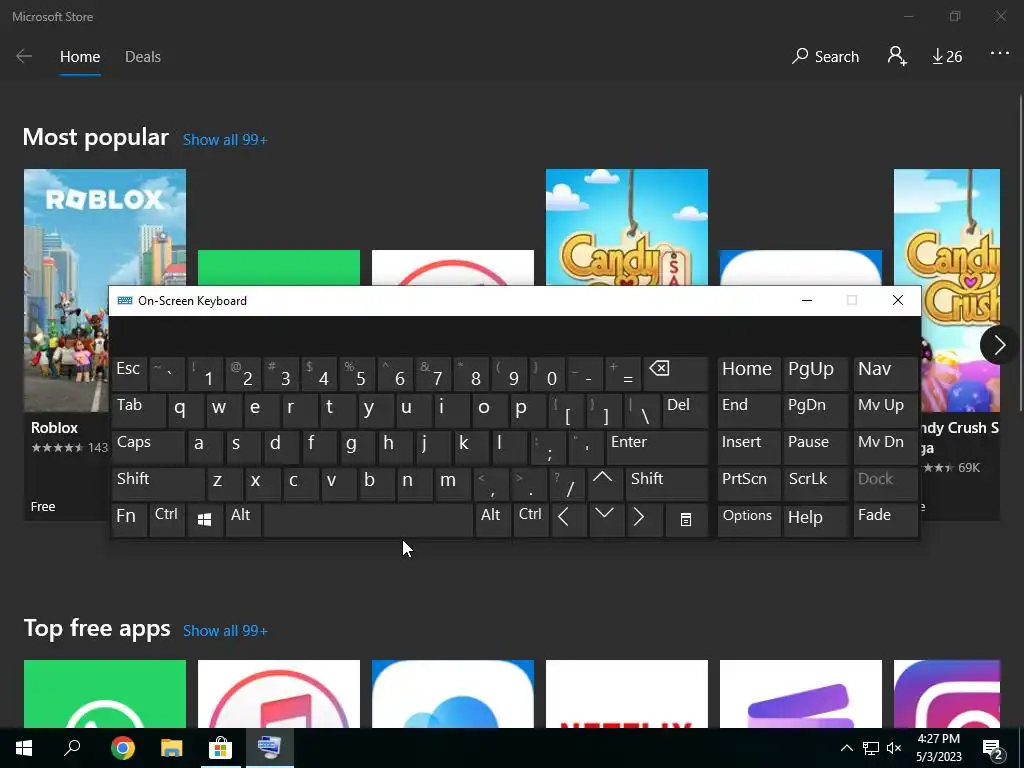Open the Roblox app tile
This screenshot has width=1024, height=768.
[66, 344]
